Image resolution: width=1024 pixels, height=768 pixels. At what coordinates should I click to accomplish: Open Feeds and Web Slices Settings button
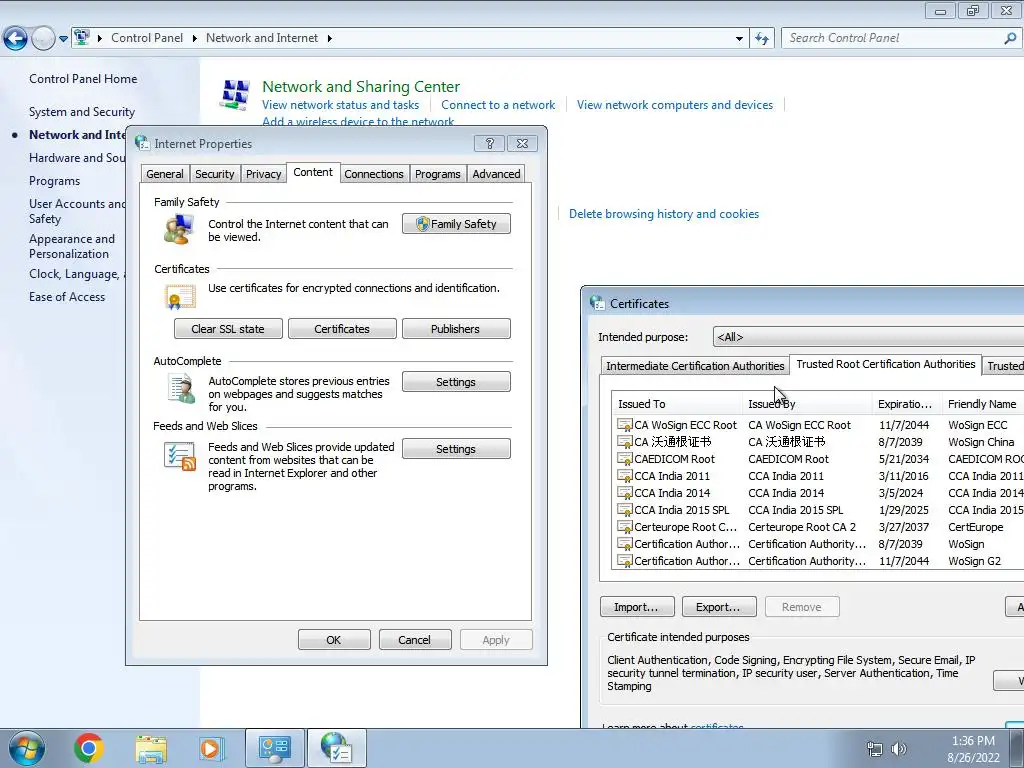(456, 449)
